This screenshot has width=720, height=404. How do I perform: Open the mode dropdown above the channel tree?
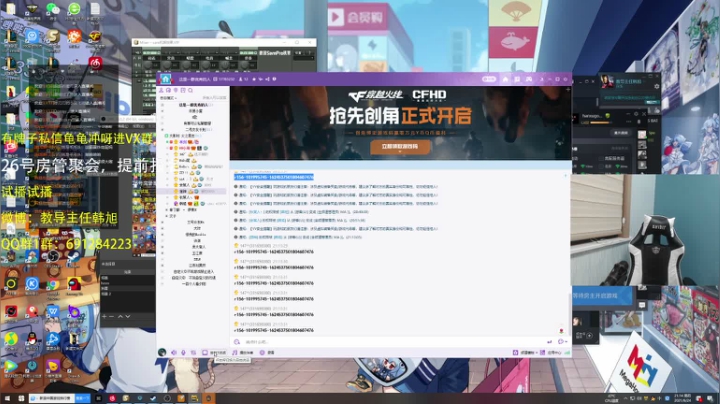pos(169,98)
